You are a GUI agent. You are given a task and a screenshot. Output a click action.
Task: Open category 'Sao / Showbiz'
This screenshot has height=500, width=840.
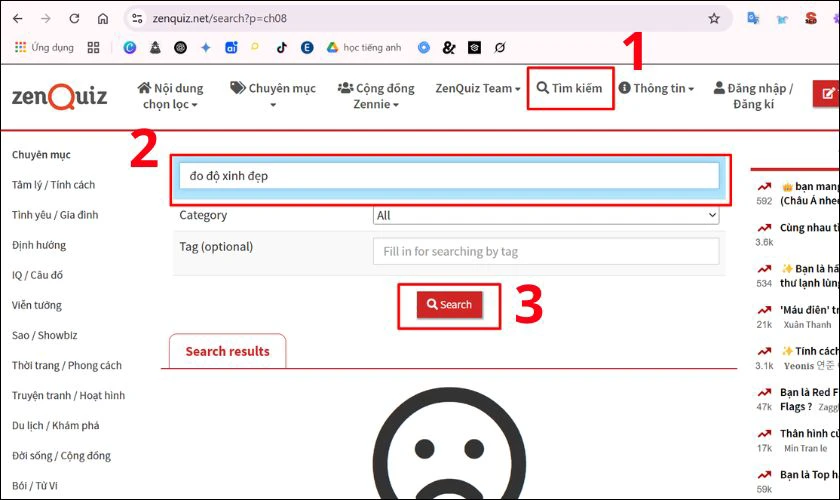click(x=45, y=335)
